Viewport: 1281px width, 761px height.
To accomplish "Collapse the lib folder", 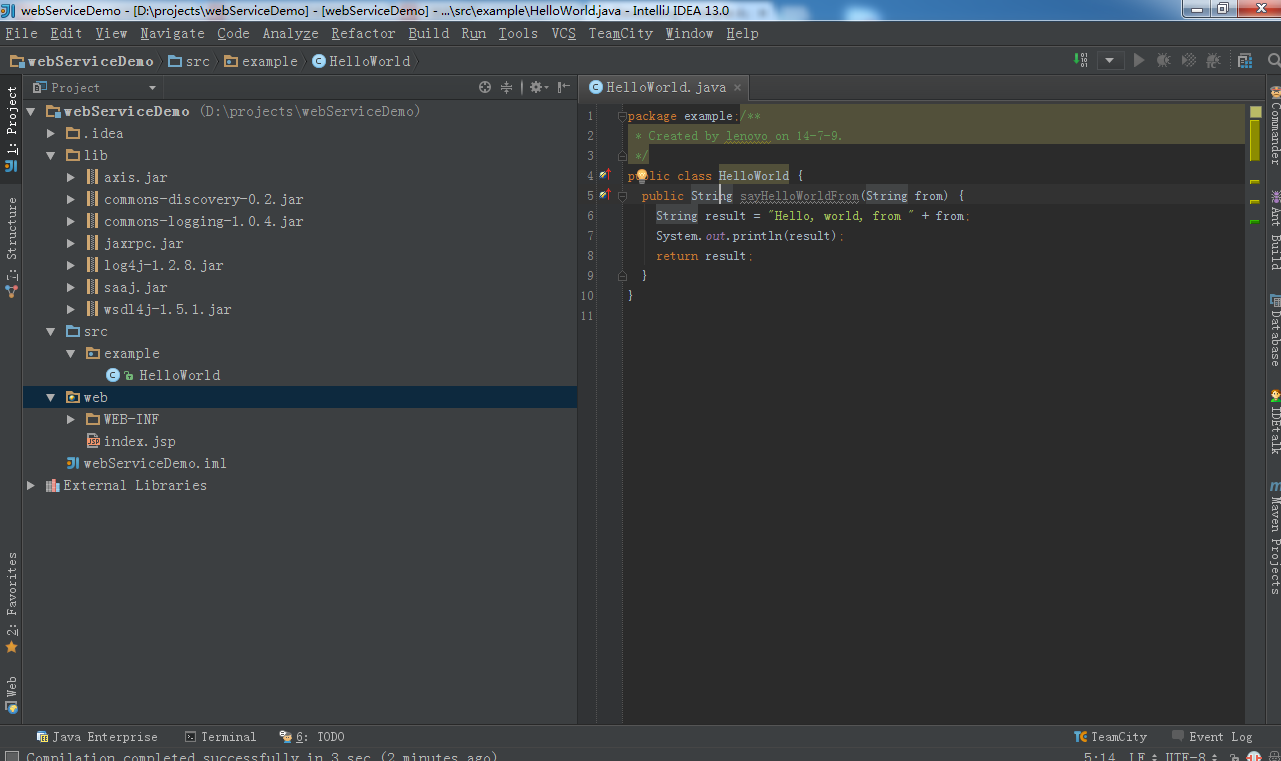I will click(51, 155).
